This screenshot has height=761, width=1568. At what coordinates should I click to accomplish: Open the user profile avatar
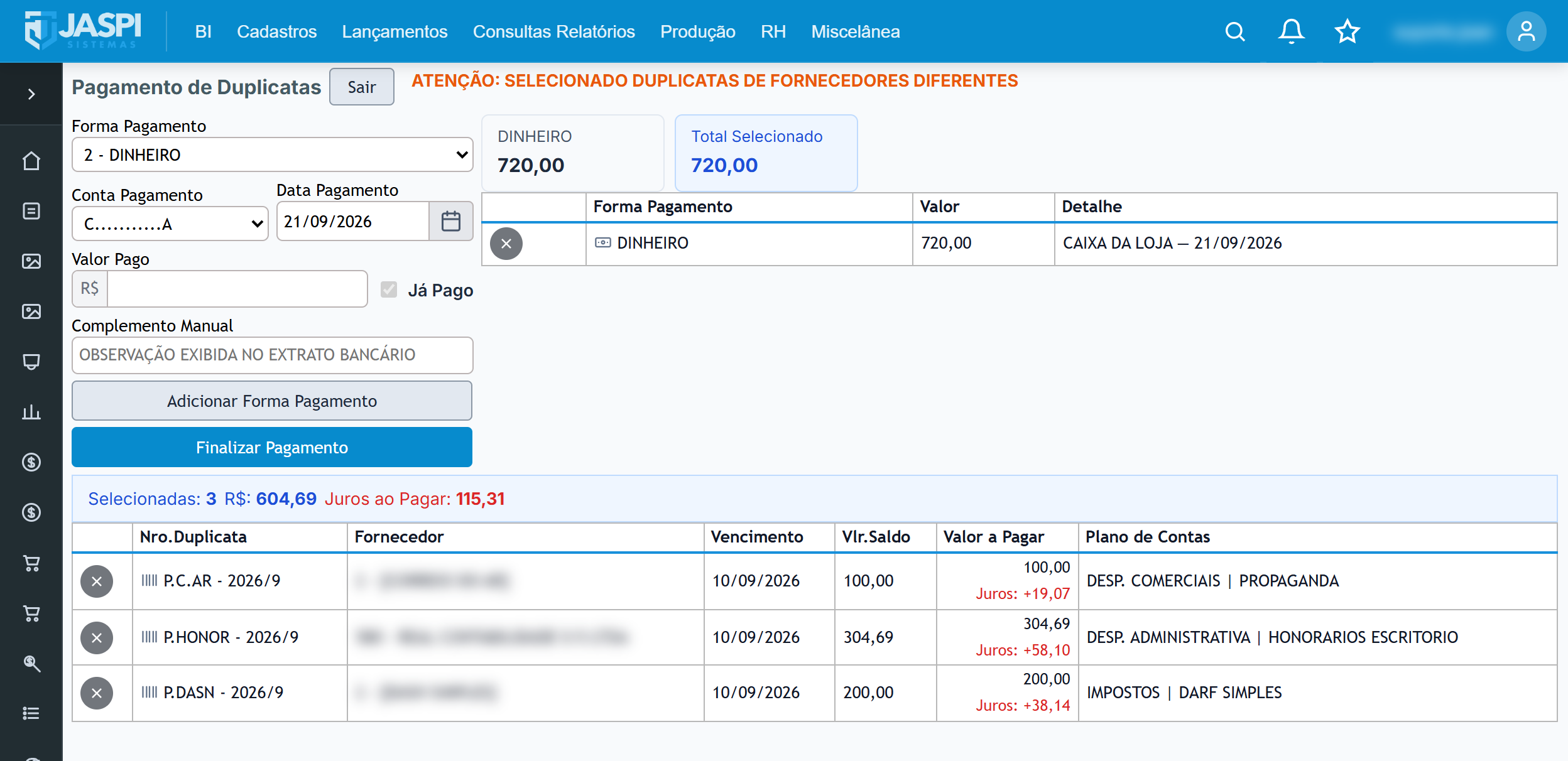pos(1526,31)
